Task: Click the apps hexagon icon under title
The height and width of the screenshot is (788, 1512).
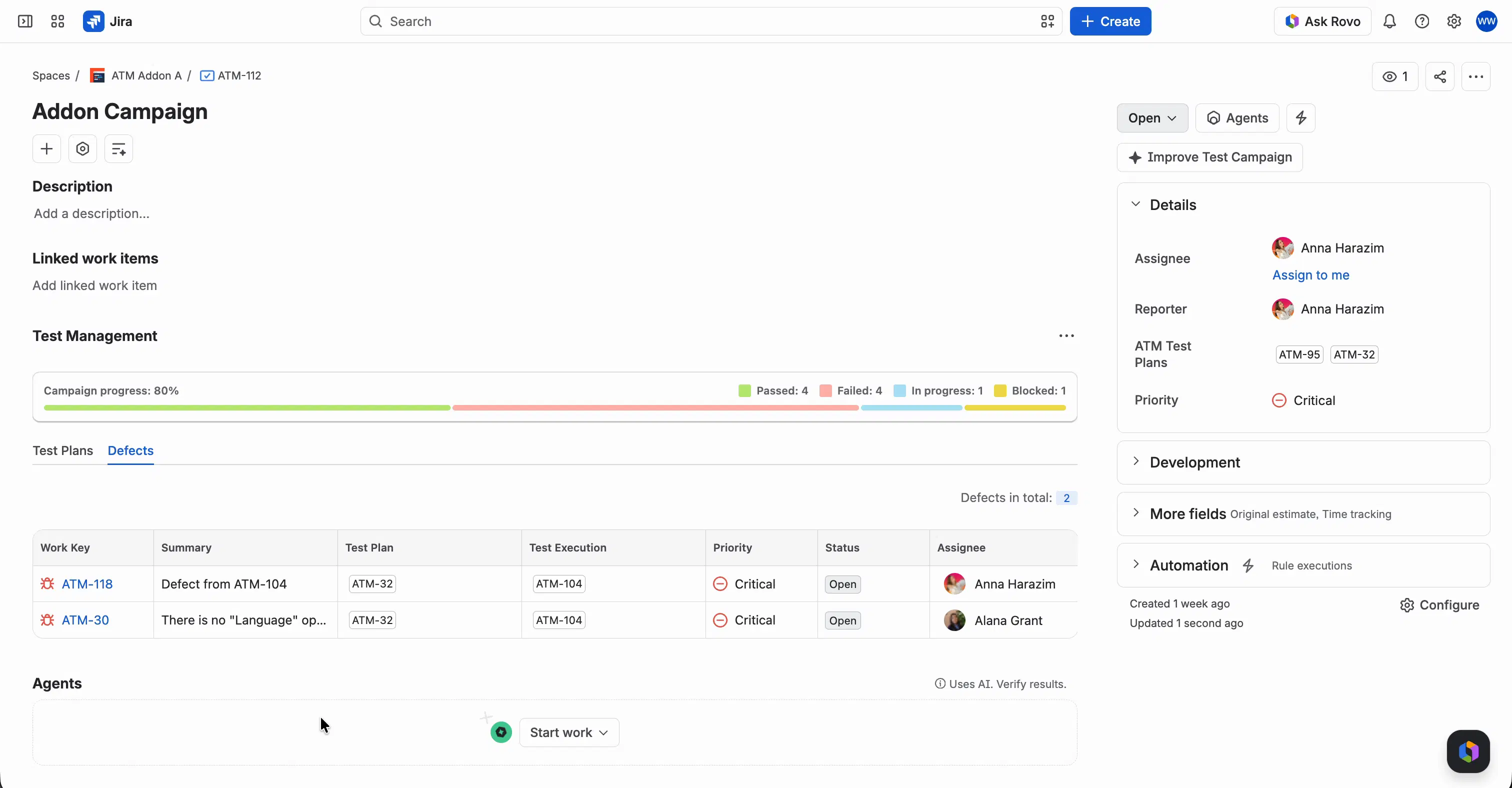Action: (83, 149)
